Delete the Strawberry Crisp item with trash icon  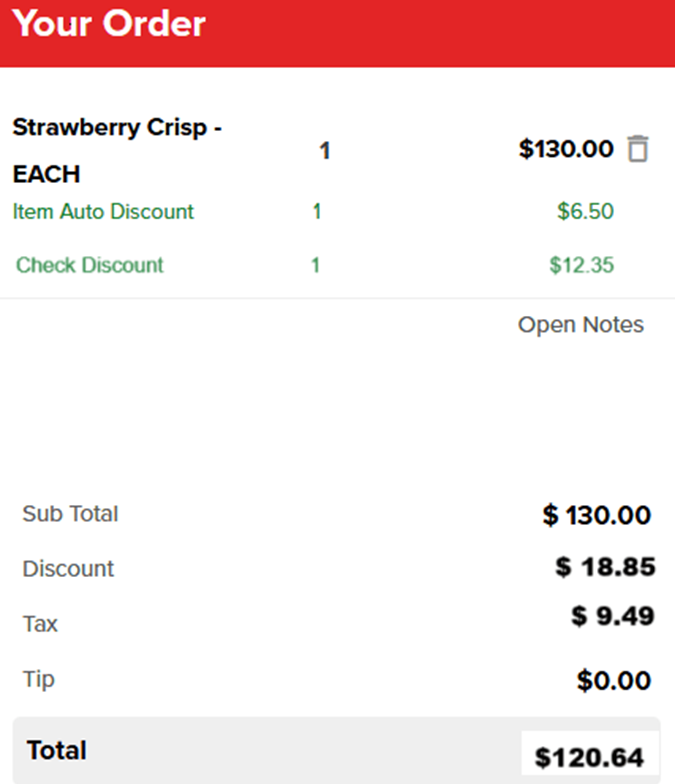[x=637, y=150]
